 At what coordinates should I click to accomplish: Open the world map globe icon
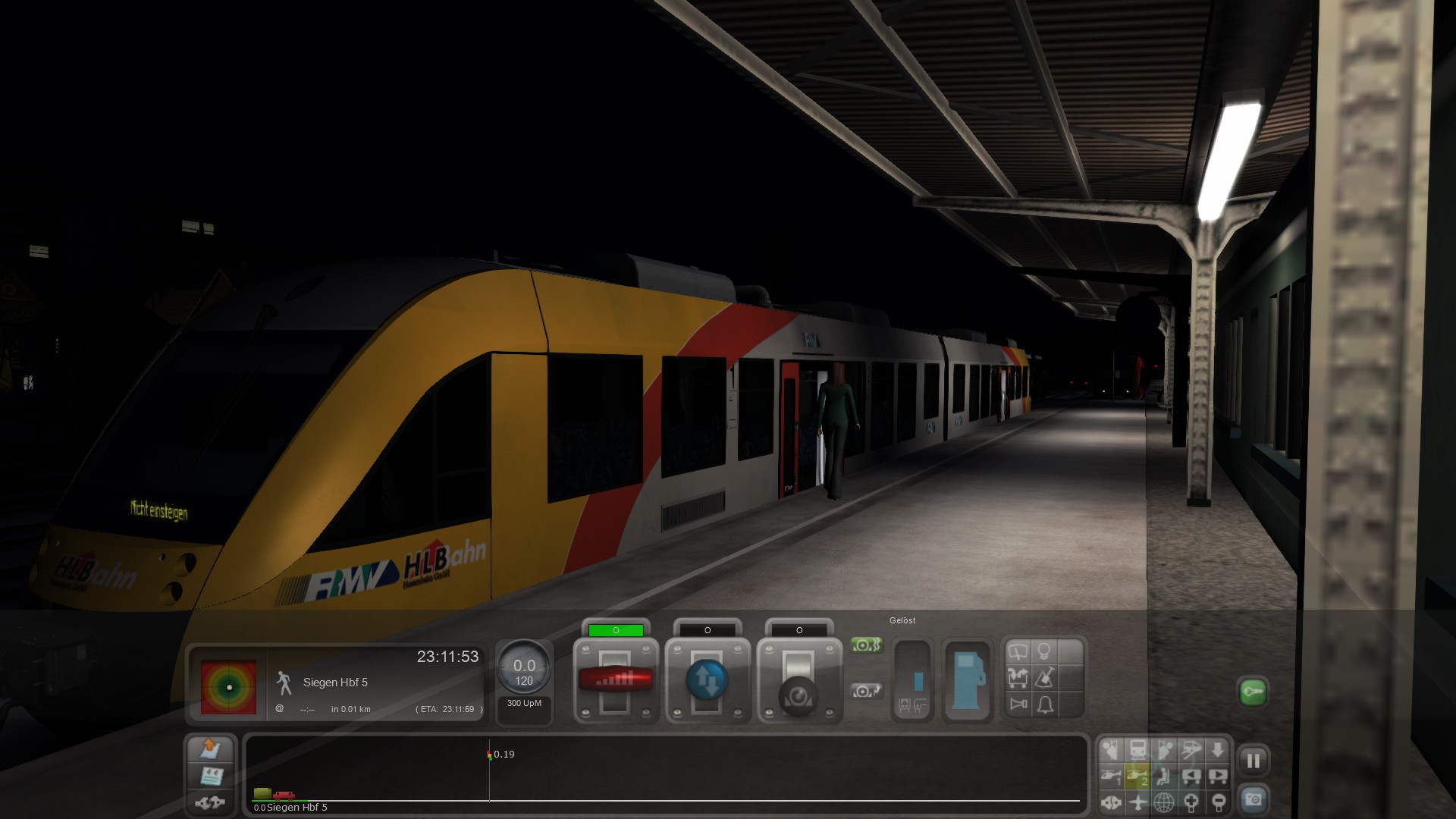1164,802
